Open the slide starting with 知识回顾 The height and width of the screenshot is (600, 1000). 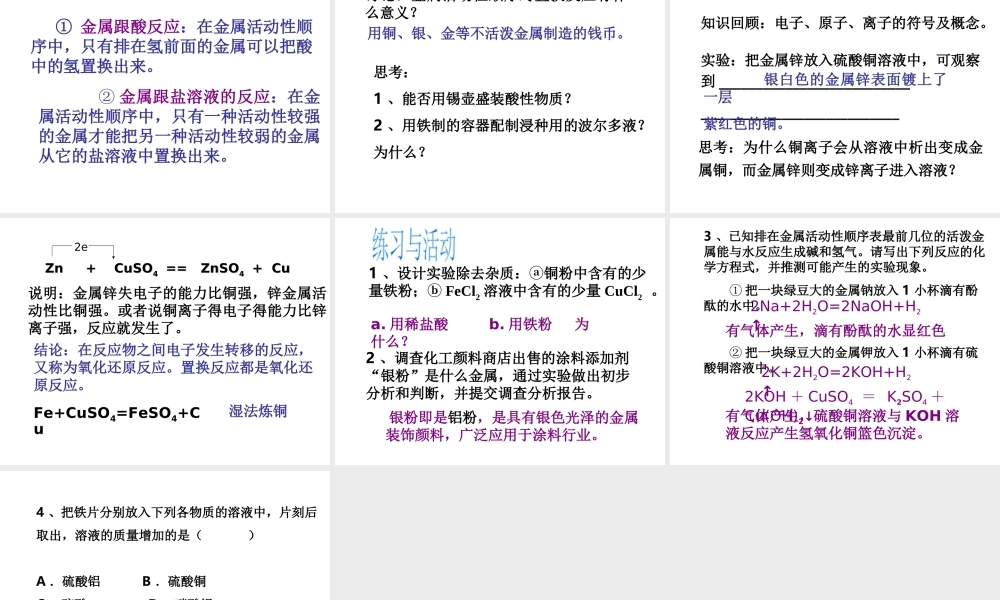835,106
